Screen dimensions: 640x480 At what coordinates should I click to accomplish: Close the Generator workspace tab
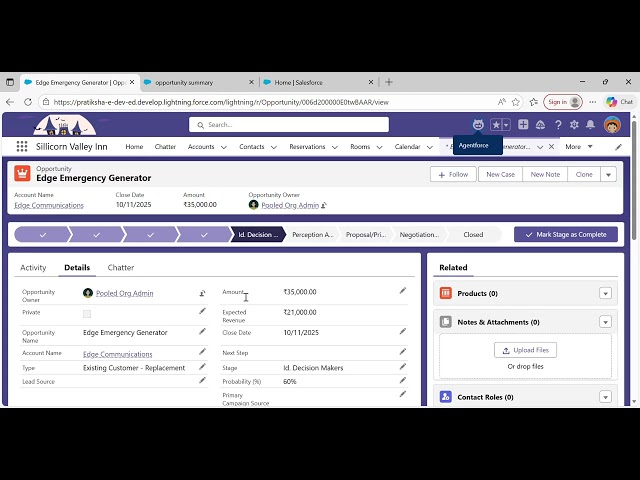[x=551, y=147]
